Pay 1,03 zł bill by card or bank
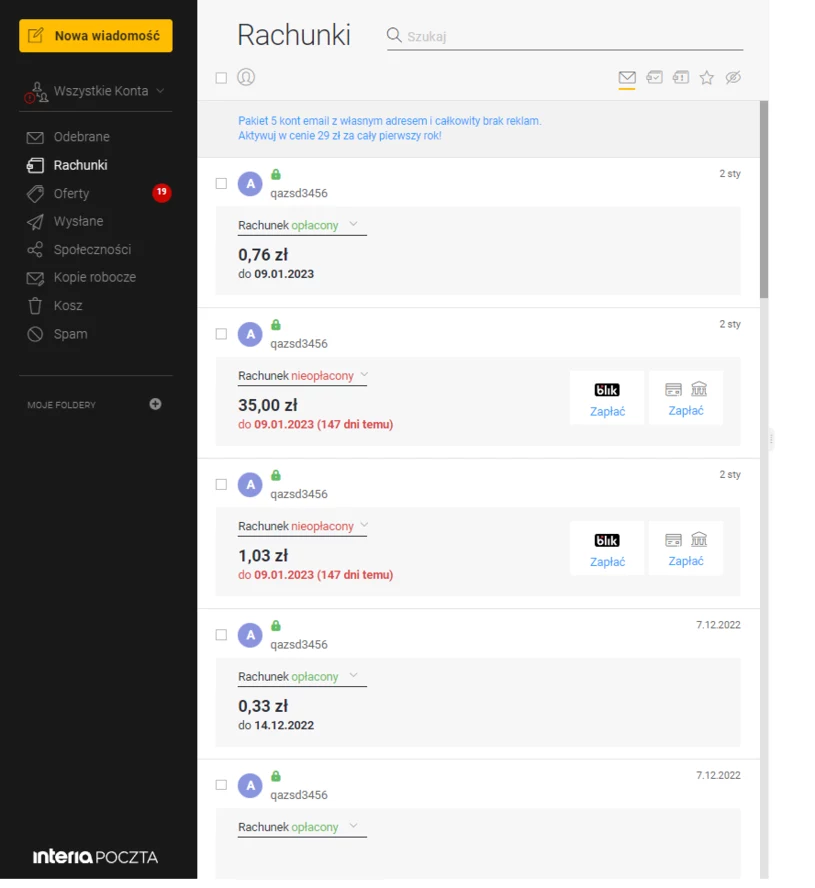The height and width of the screenshot is (888, 815). 686,549
